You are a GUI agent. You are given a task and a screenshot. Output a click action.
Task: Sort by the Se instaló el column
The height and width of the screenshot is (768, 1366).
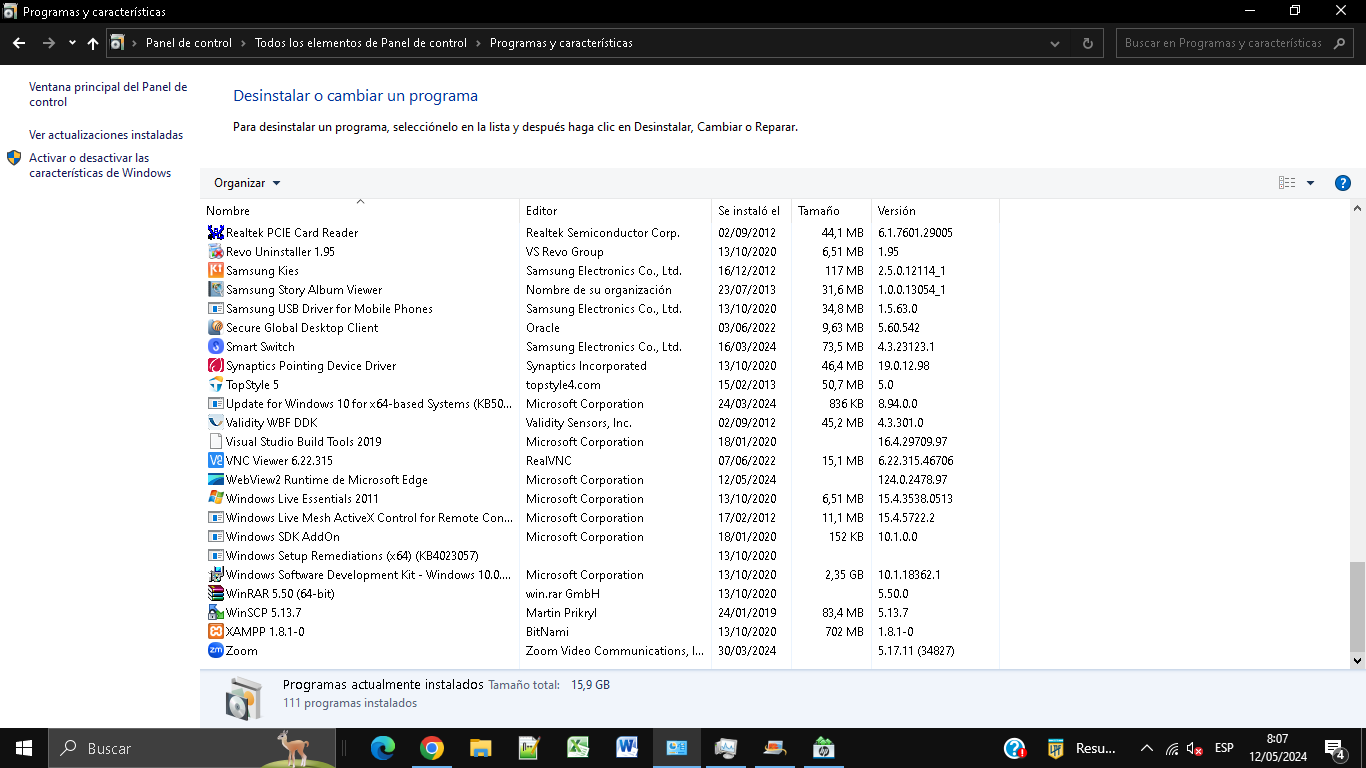[x=751, y=211]
